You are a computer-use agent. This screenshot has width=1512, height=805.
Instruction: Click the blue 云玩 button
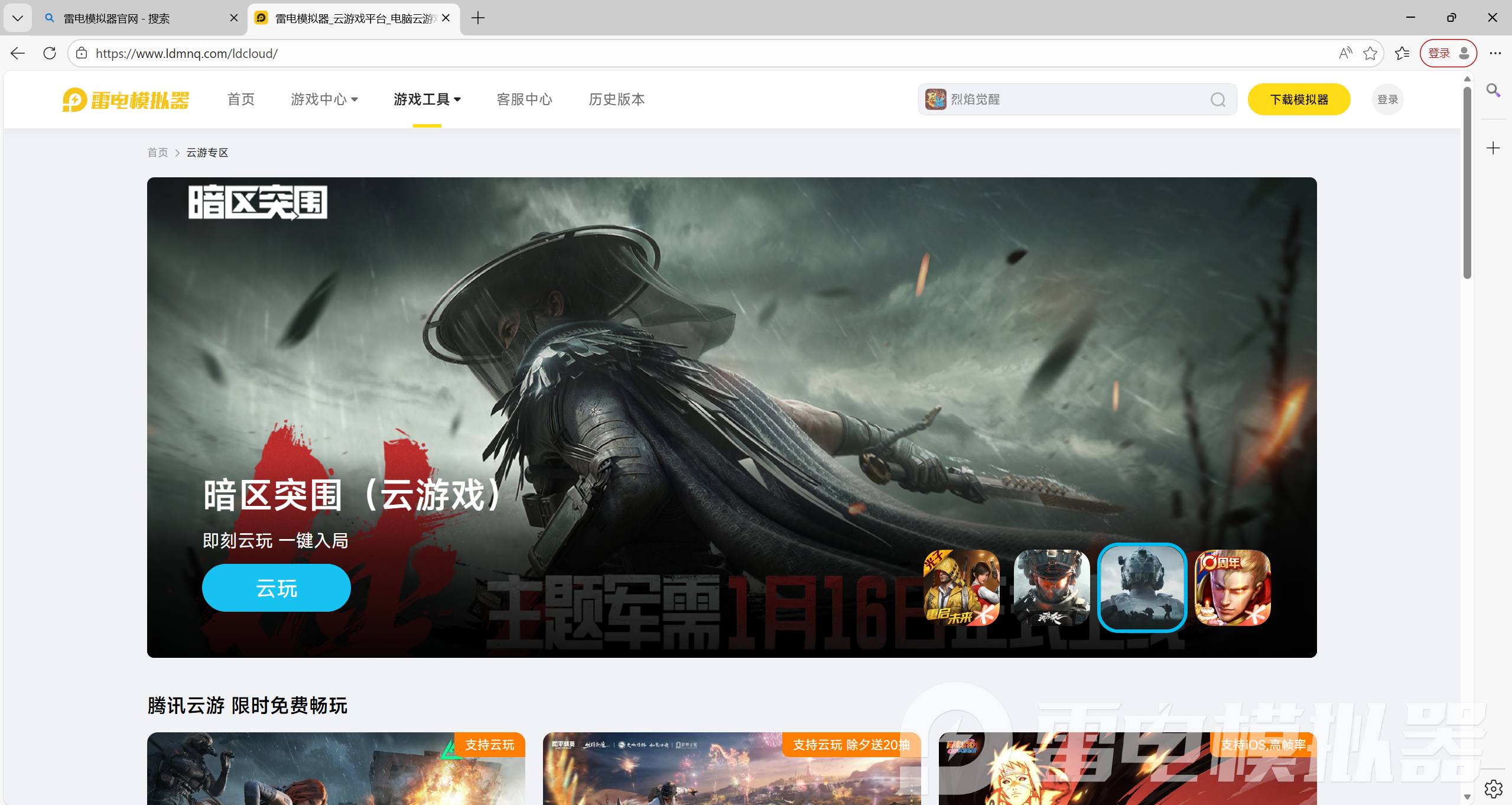point(277,588)
